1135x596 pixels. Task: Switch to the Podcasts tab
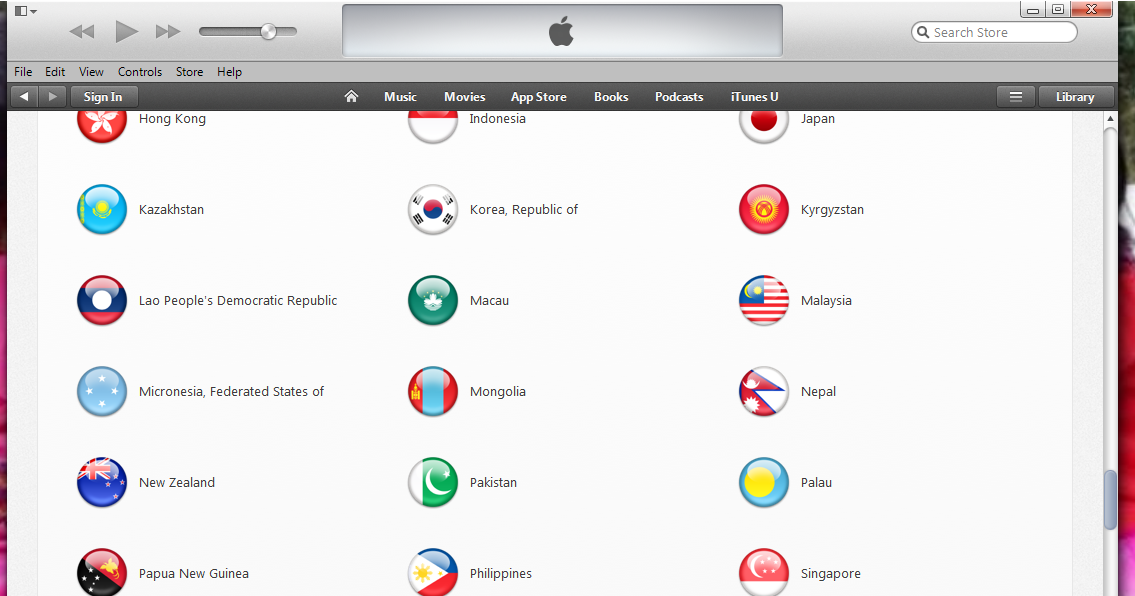pyautogui.click(x=679, y=96)
